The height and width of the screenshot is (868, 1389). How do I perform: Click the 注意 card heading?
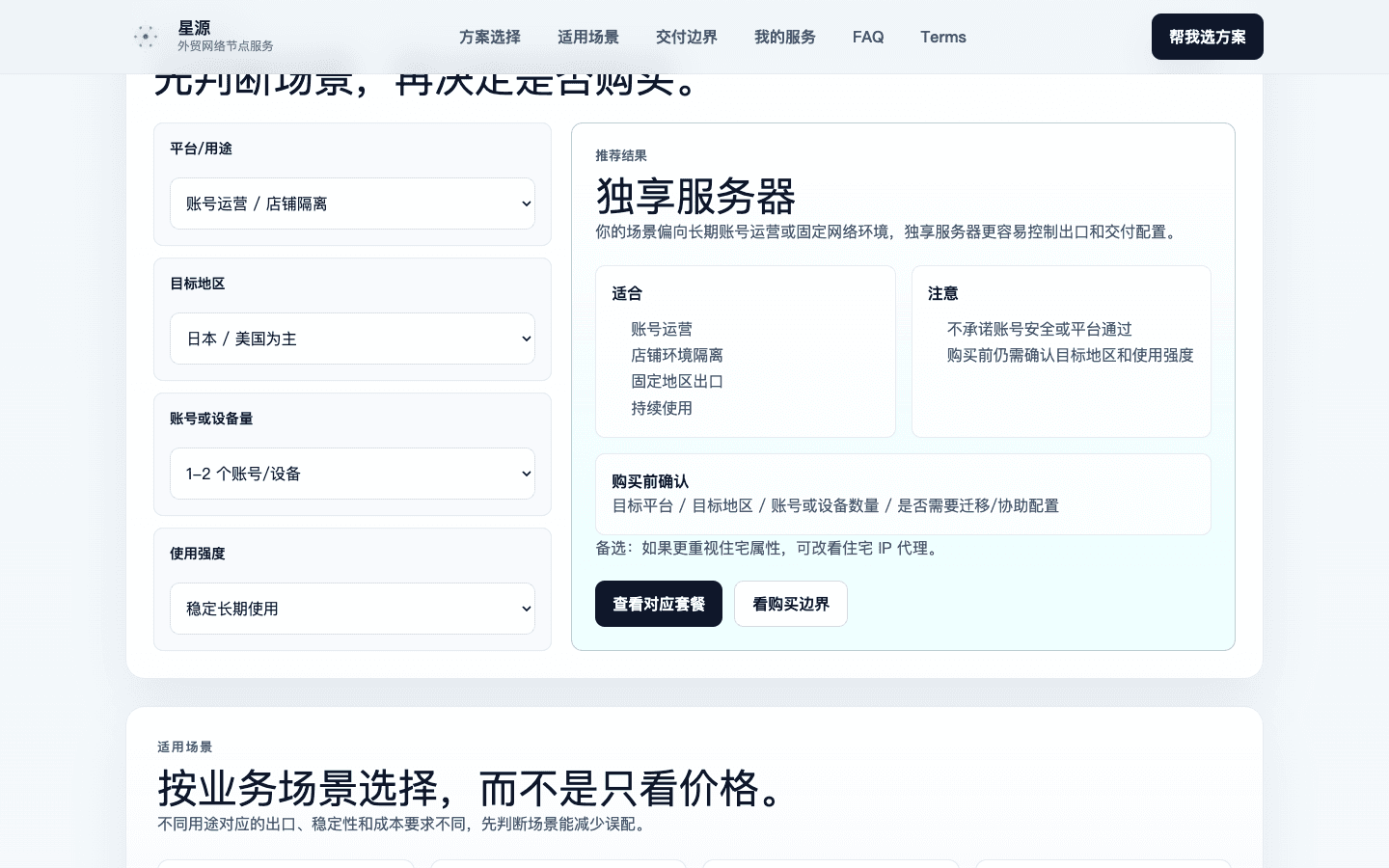943,293
